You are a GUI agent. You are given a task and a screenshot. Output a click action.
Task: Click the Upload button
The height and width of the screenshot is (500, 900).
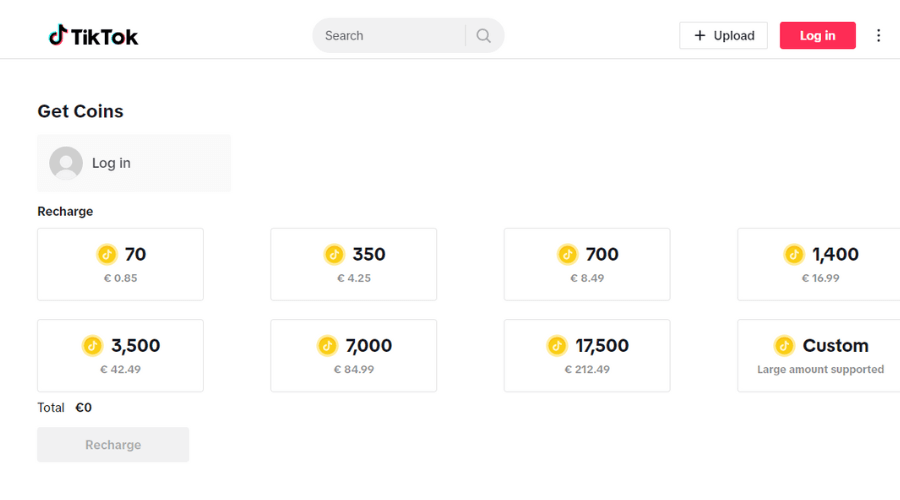(x=723, y=36)
